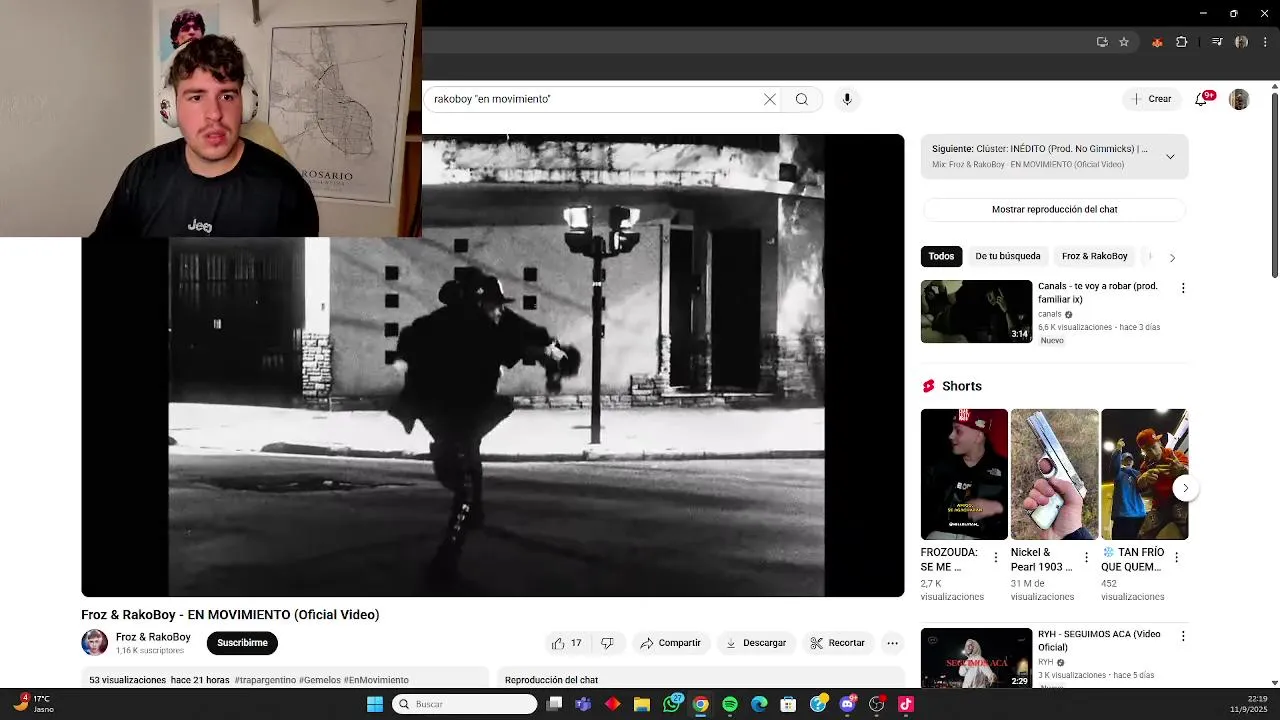
Task: Select De tu búsqueda chip
Action: click(1007, 256)
